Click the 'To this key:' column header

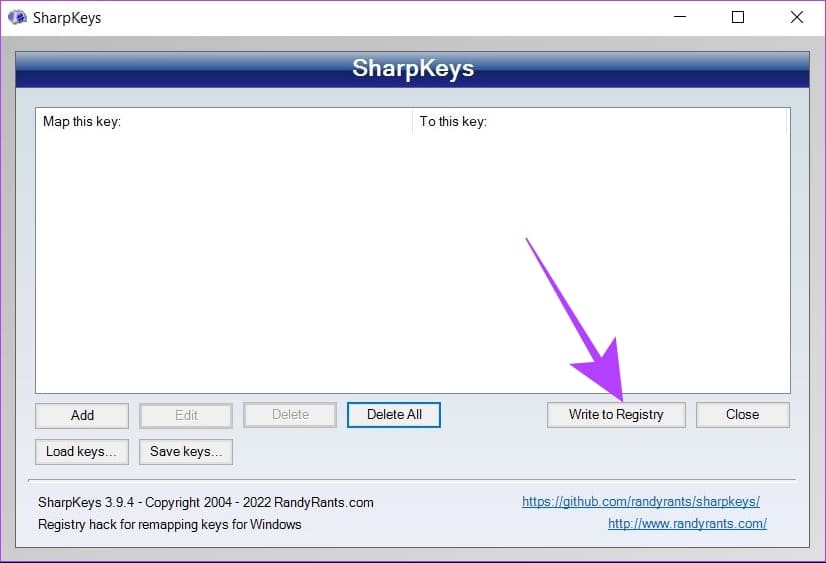(x=599, y=122)
